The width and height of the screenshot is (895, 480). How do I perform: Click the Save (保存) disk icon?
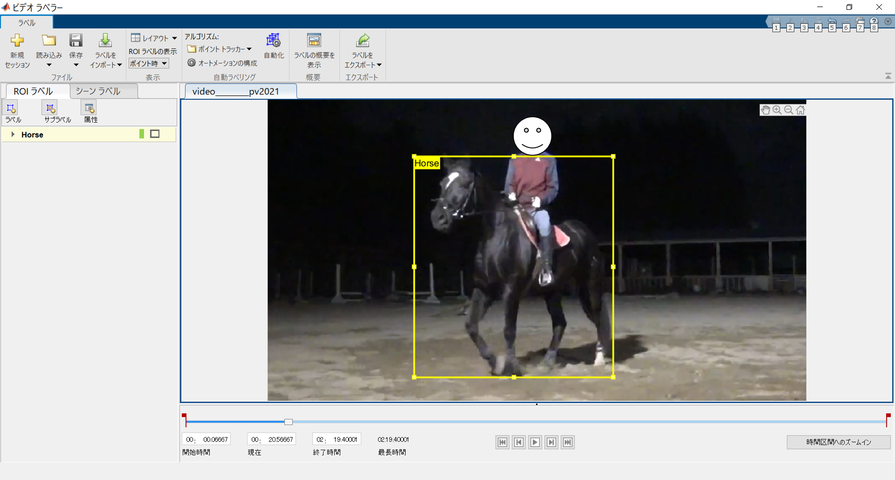[x=76, y=41]
